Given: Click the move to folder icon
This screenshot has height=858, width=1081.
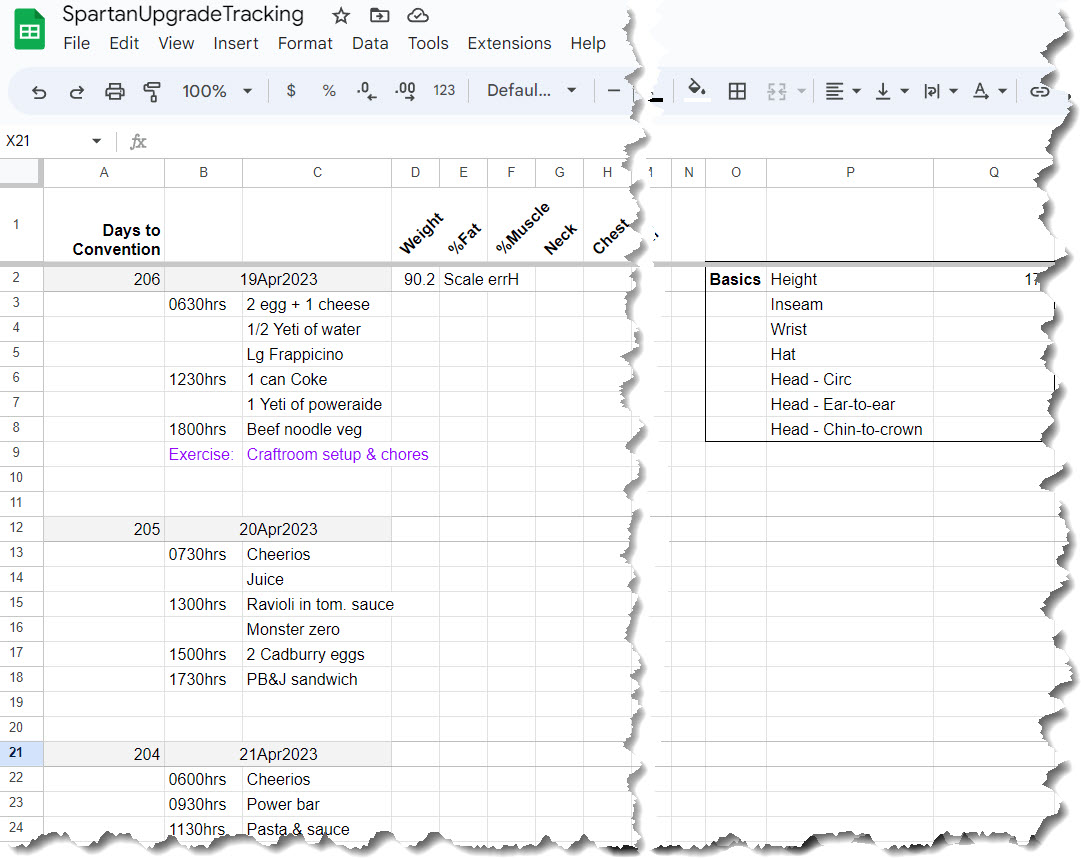Looking at the screenshot, I should point(379,15).
